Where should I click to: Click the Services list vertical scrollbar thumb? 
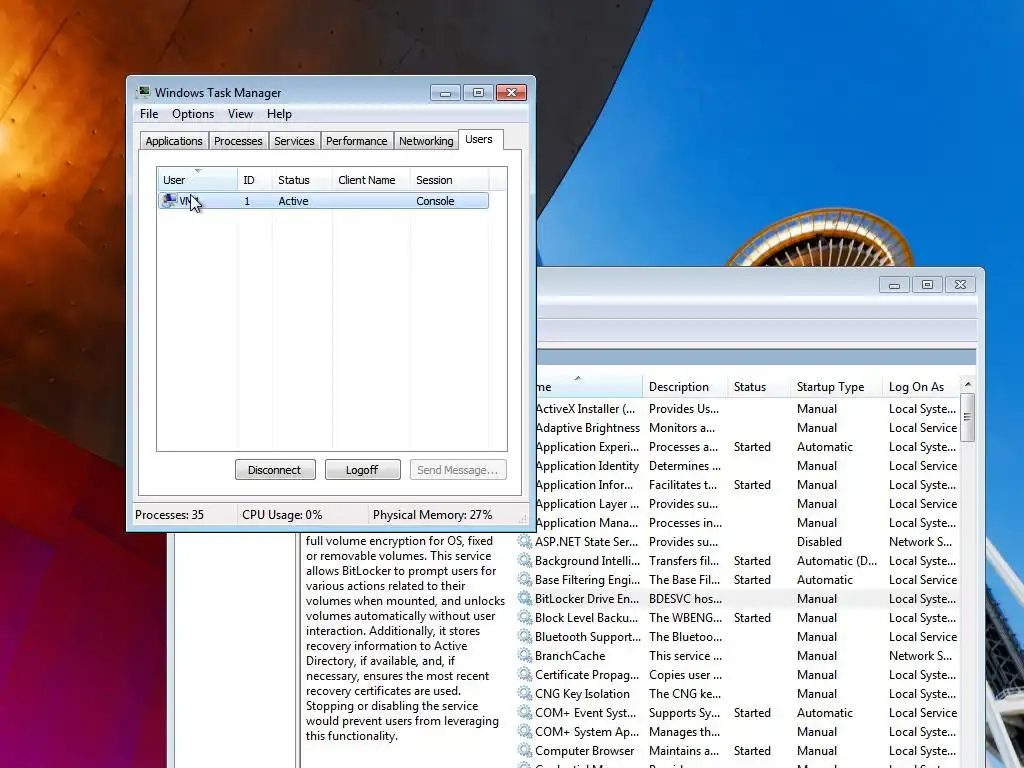coord(968,417)
